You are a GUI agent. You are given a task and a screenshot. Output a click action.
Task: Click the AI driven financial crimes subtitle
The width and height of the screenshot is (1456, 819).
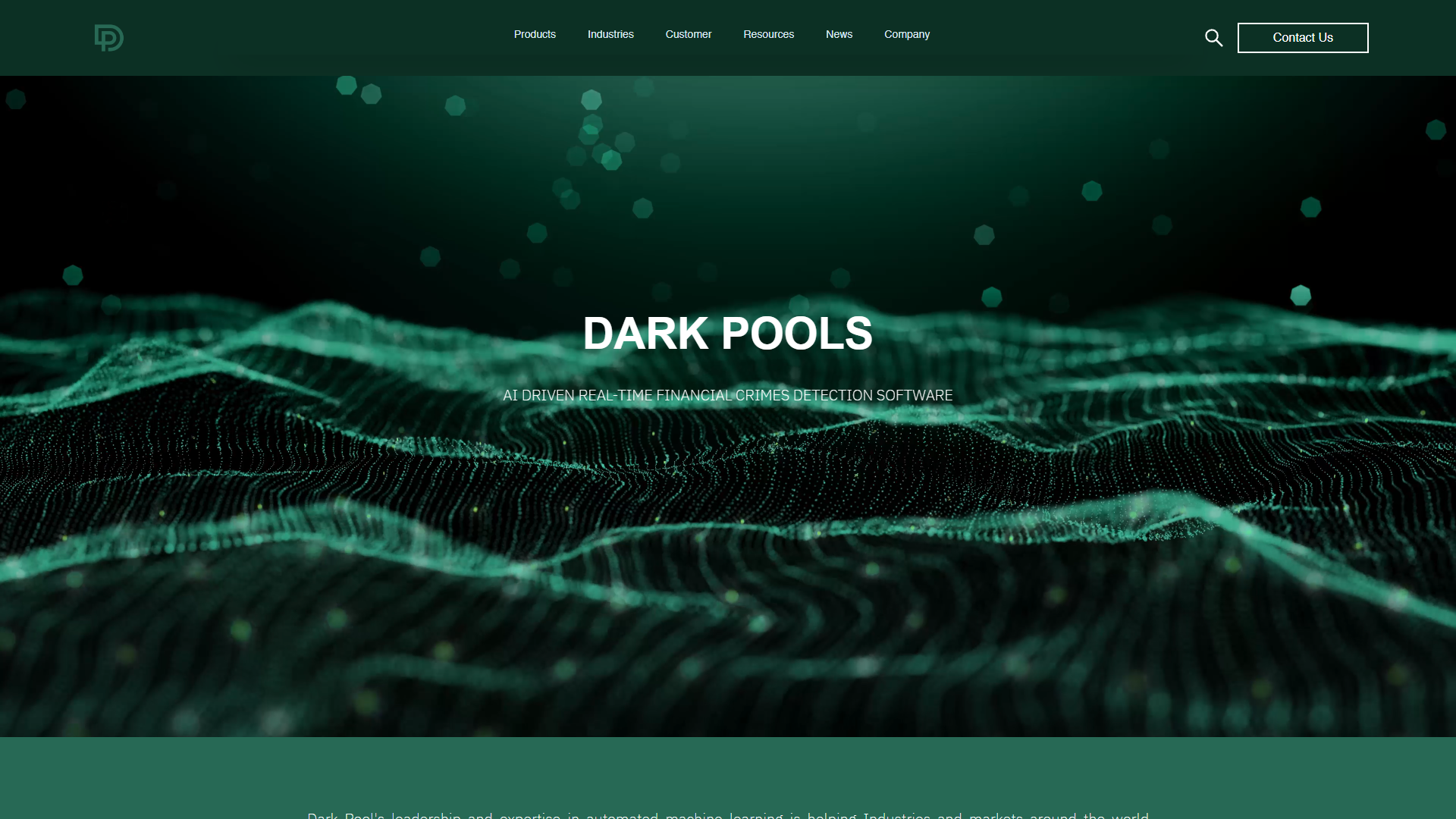727,395
